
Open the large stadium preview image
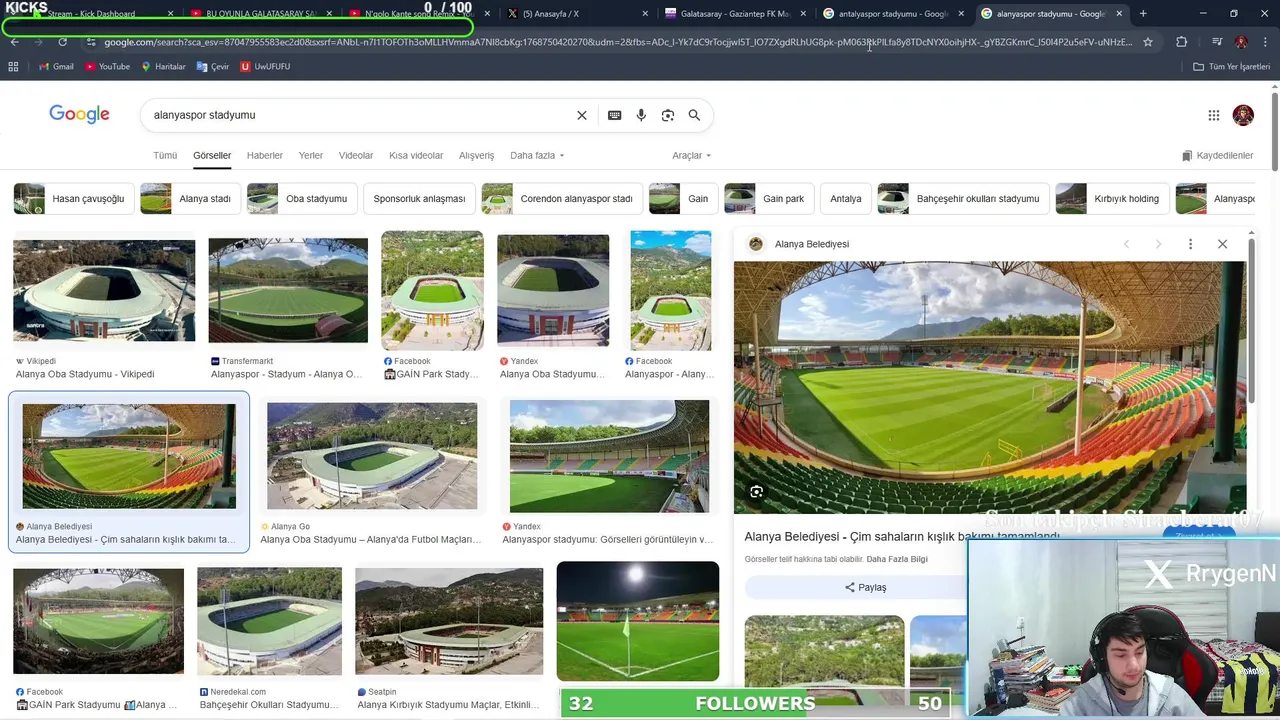point(990,388)
